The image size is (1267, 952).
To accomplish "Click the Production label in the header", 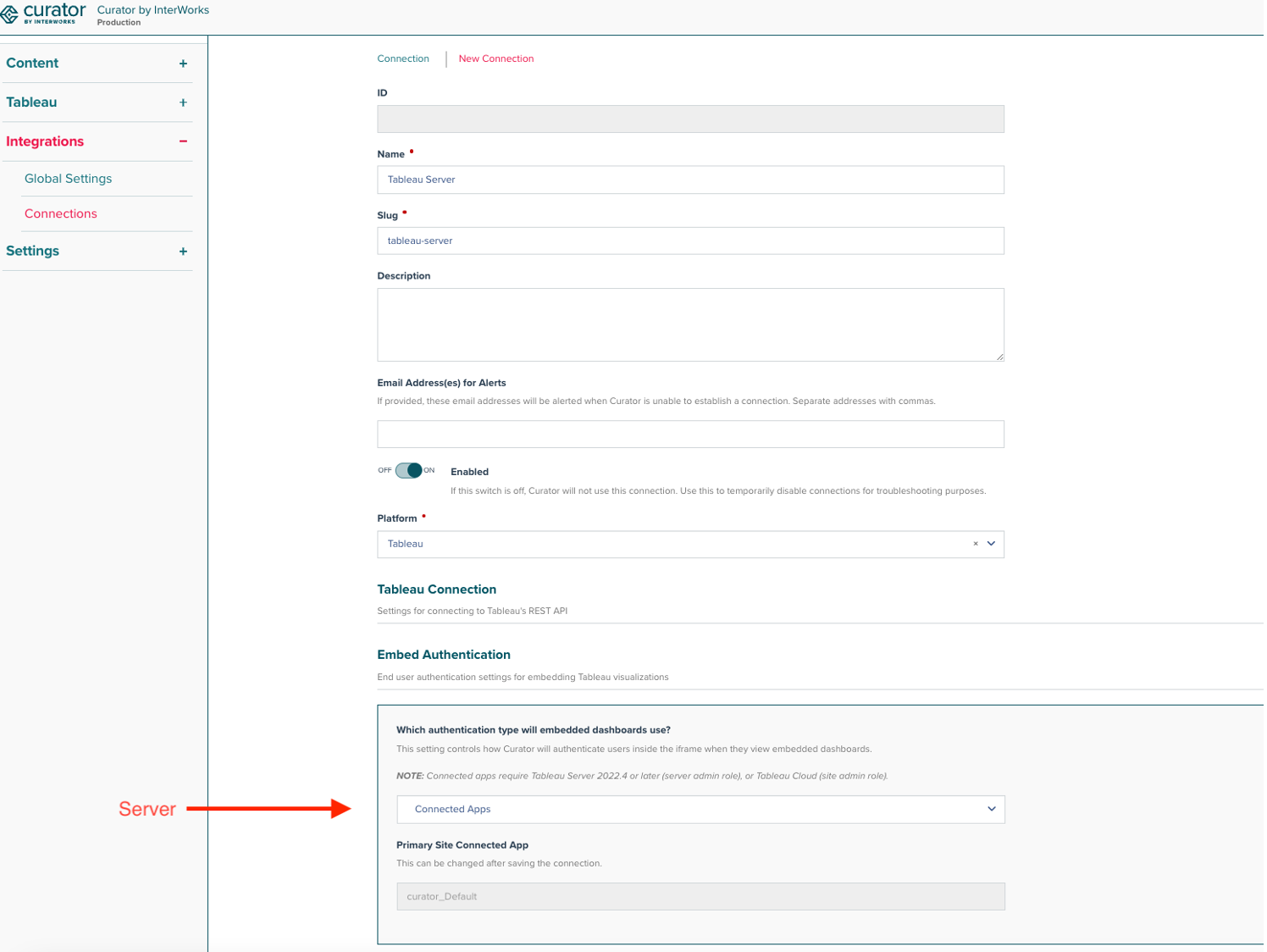I will tap(119, 23).
